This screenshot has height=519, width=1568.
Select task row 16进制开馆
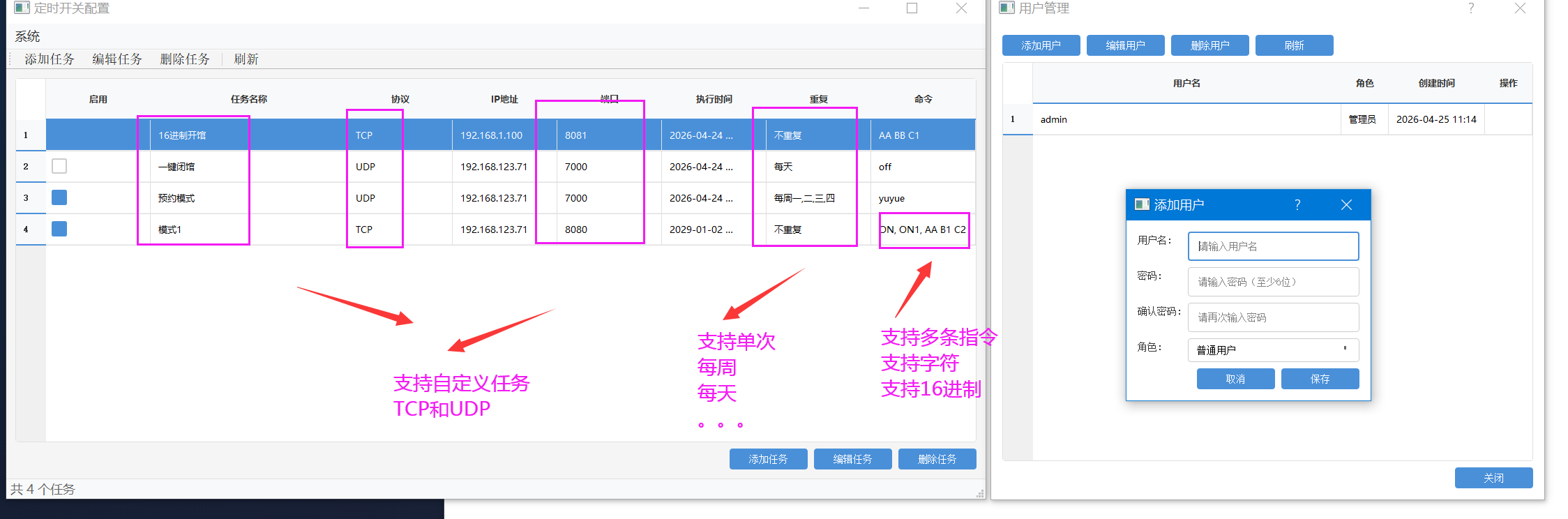511,135
